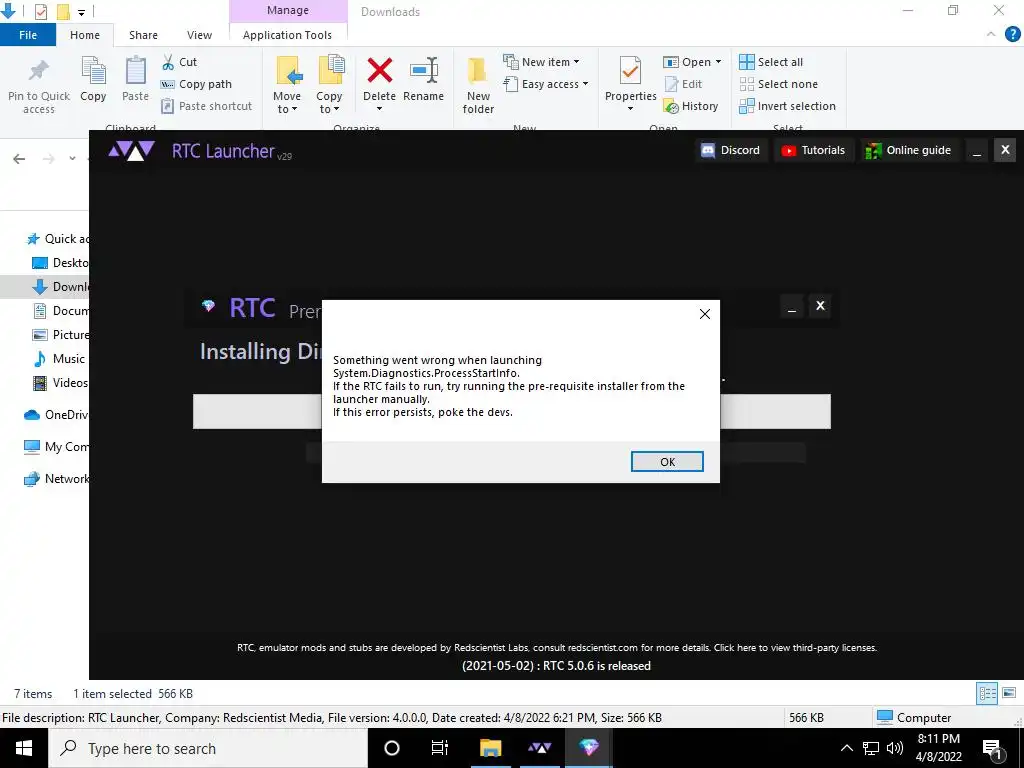Switch to details view layout
This screenshot has width=1024, height=768.
[x=987, y=693]
